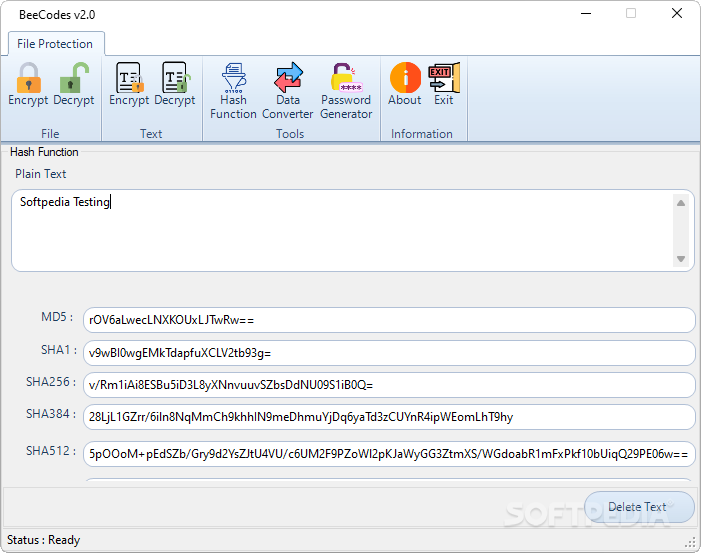This screenshot has width=701, height=553.
Task: Click the 'SHA256 :' label
Action: pos(51,382)
